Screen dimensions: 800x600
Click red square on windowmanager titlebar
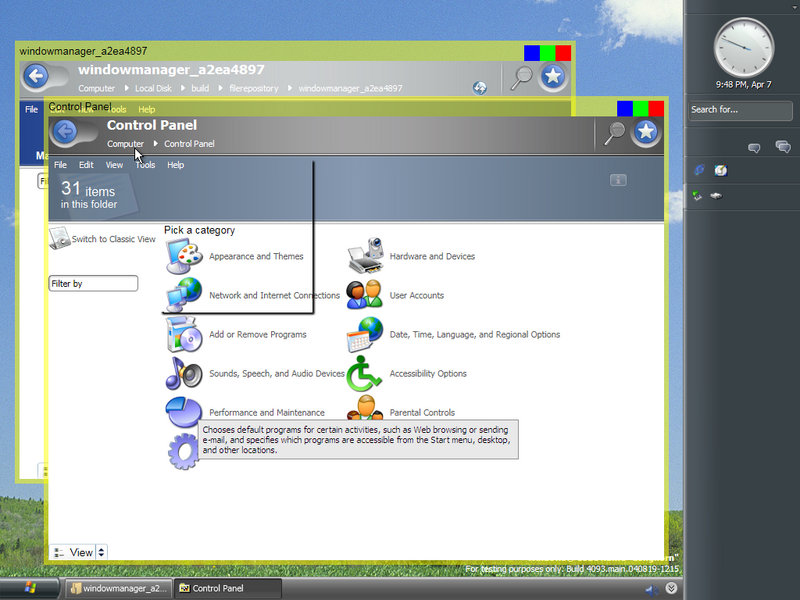(x=563, y=53)
